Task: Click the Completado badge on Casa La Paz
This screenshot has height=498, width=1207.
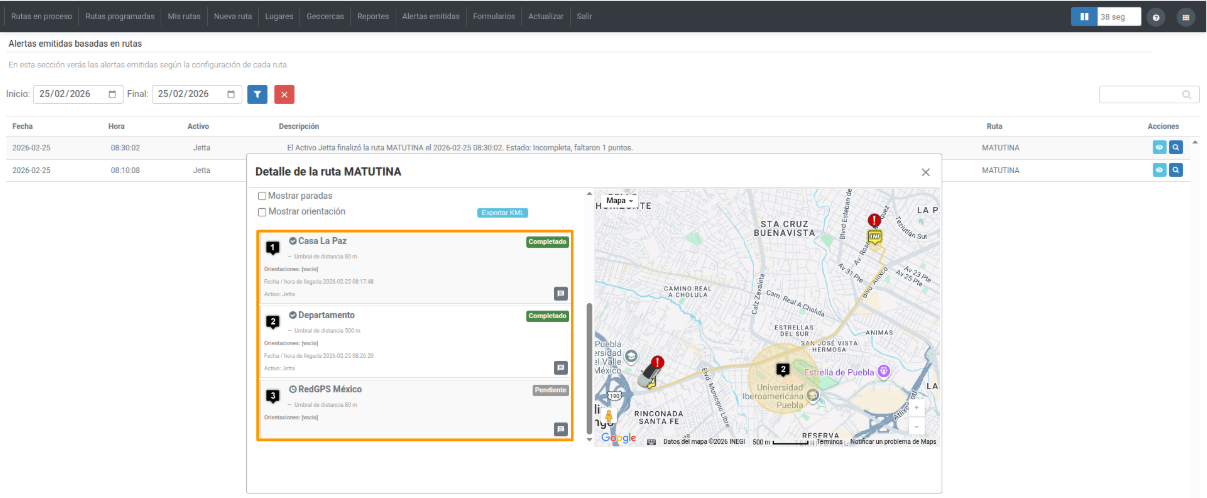Action: click(x=548, y=242)
